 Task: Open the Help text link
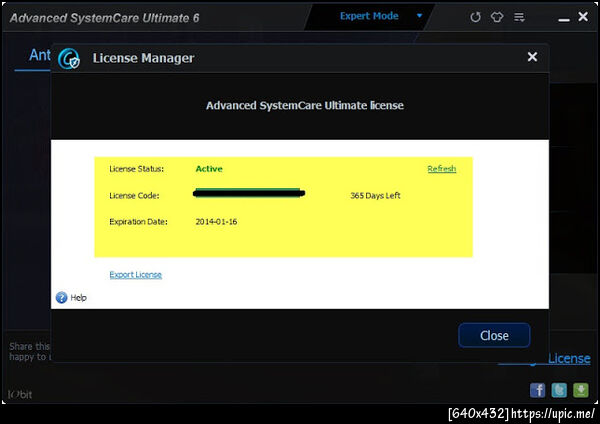[x=78, y=298]
